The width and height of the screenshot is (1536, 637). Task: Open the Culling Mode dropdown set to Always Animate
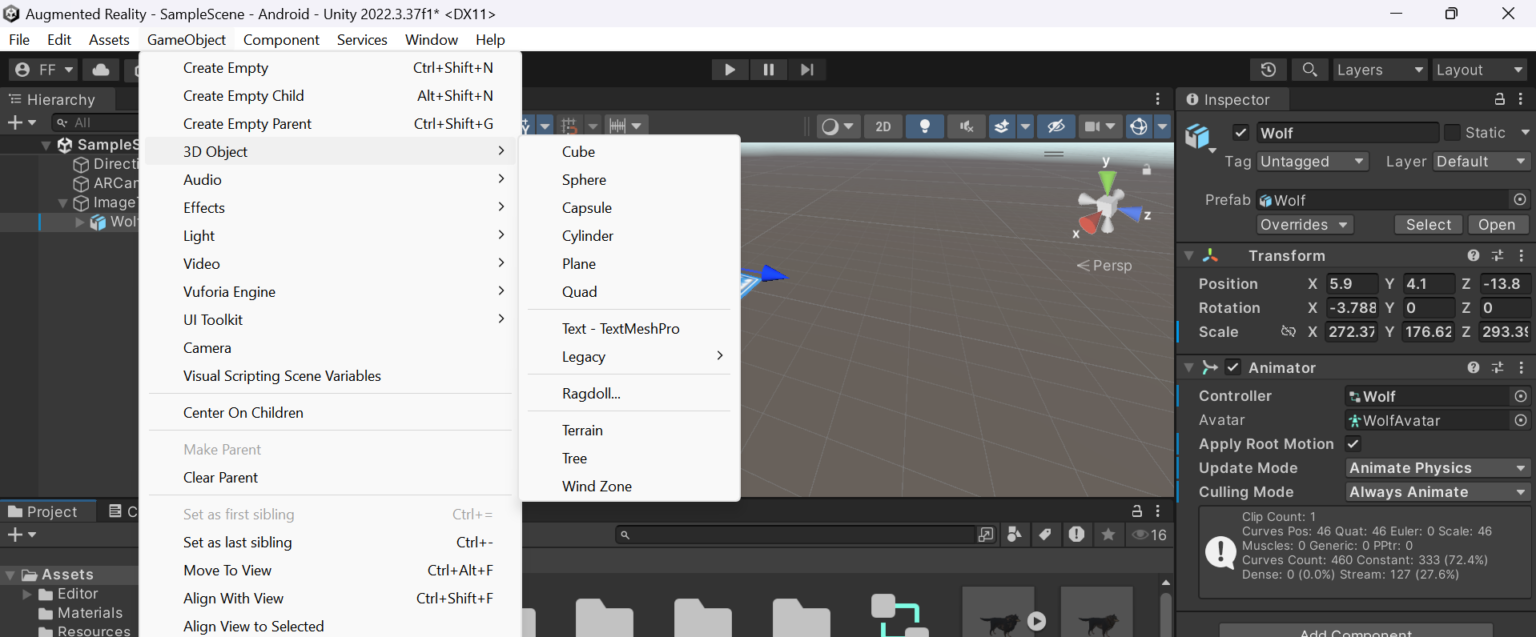(1437, 491)
